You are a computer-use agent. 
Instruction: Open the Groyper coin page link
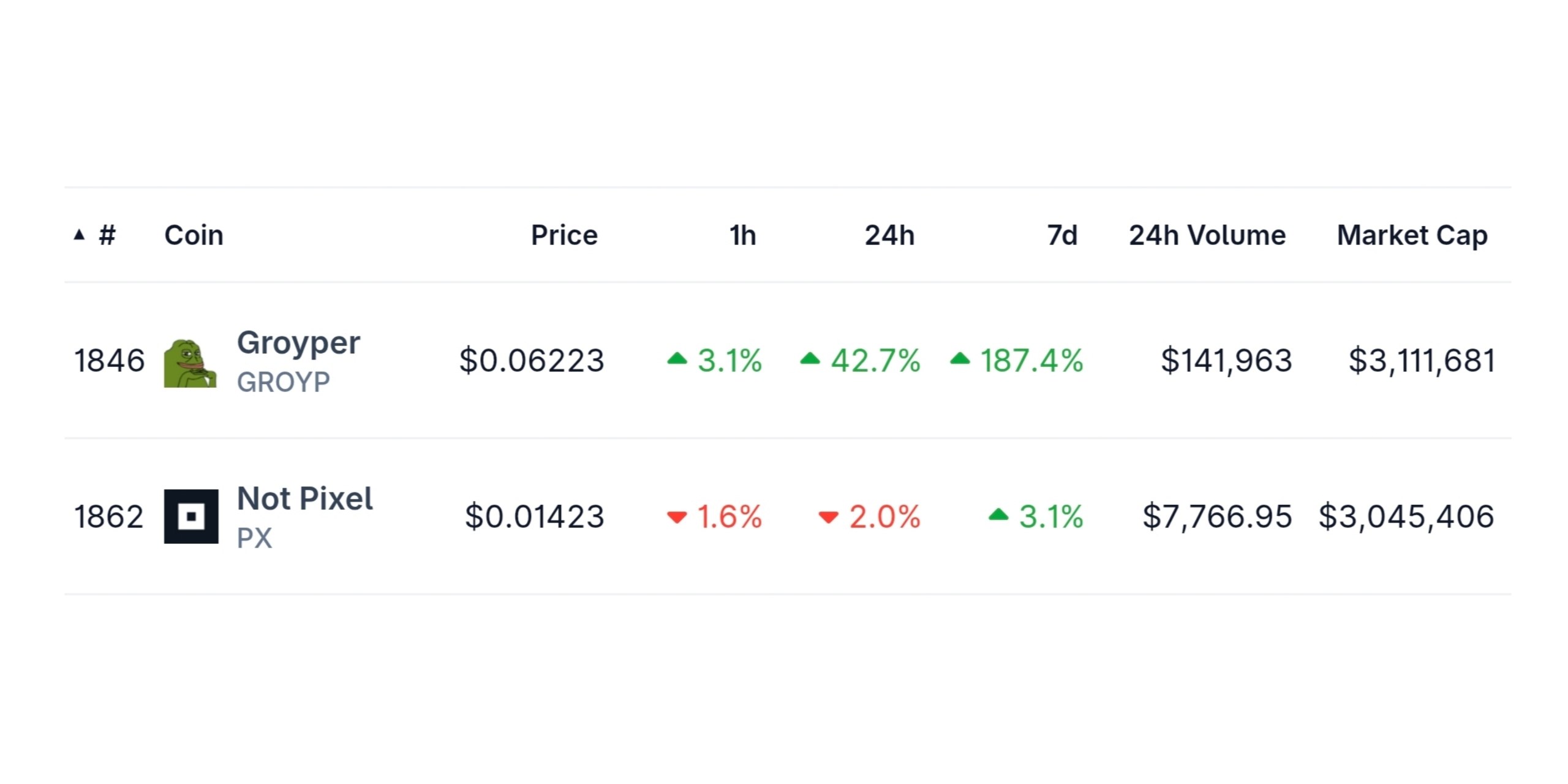tap(298, 343)
